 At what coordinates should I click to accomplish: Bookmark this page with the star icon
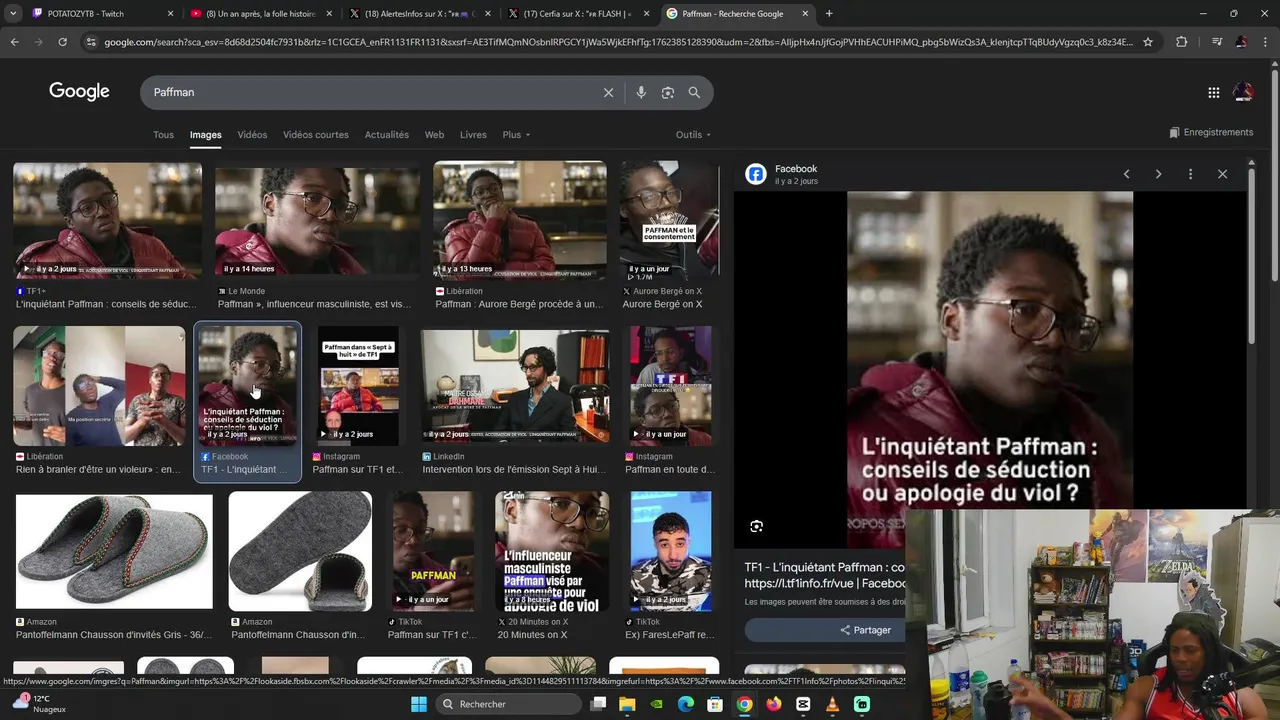(x=1148, y=42)
